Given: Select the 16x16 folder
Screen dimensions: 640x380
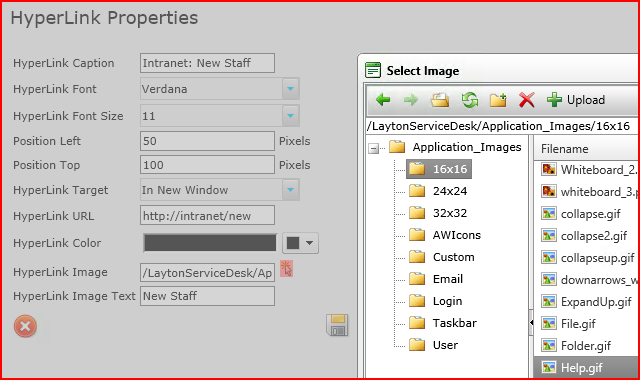Looking at the screenshot, I should click(x=439, y=169).
